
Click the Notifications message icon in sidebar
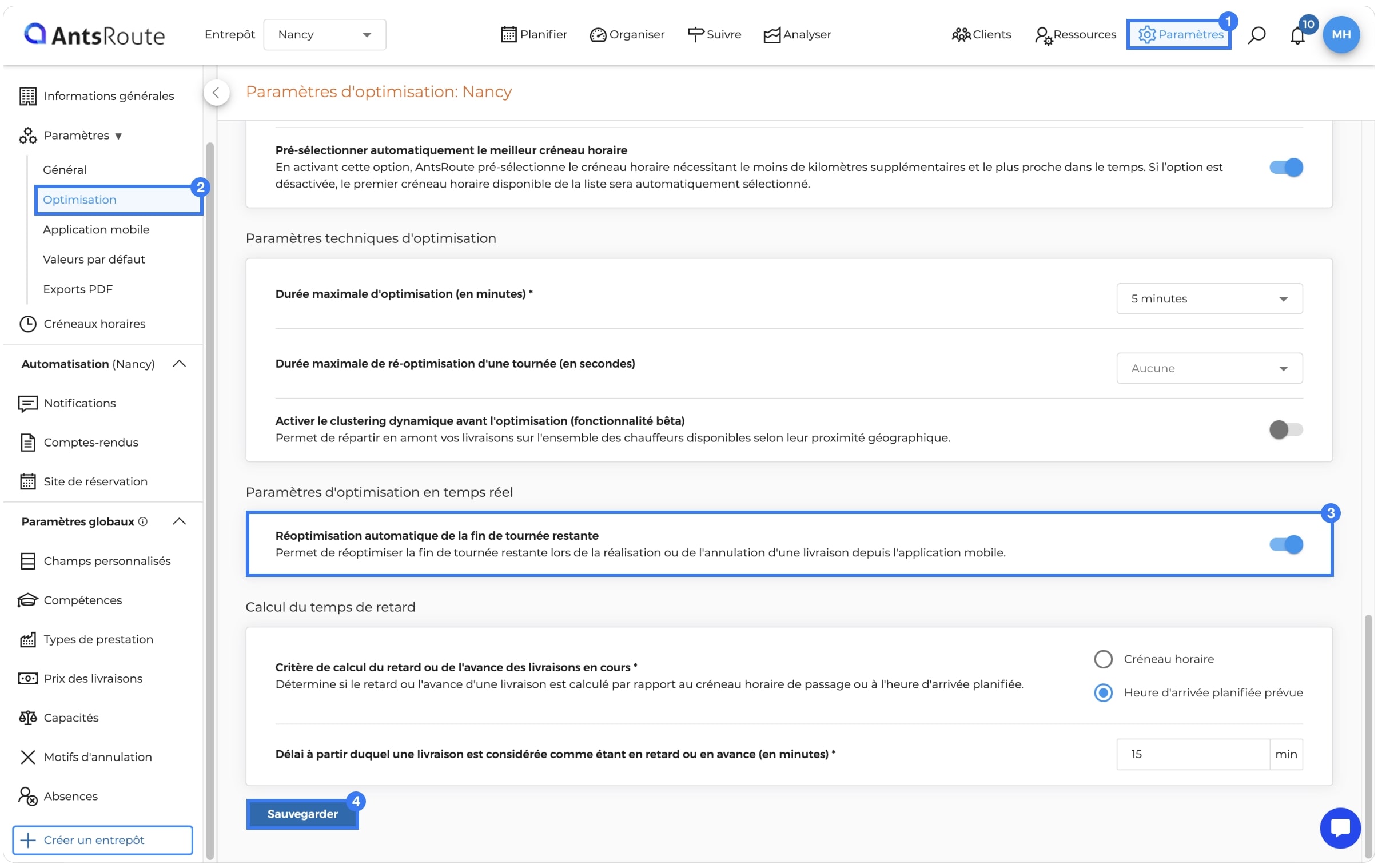(27, 403)
